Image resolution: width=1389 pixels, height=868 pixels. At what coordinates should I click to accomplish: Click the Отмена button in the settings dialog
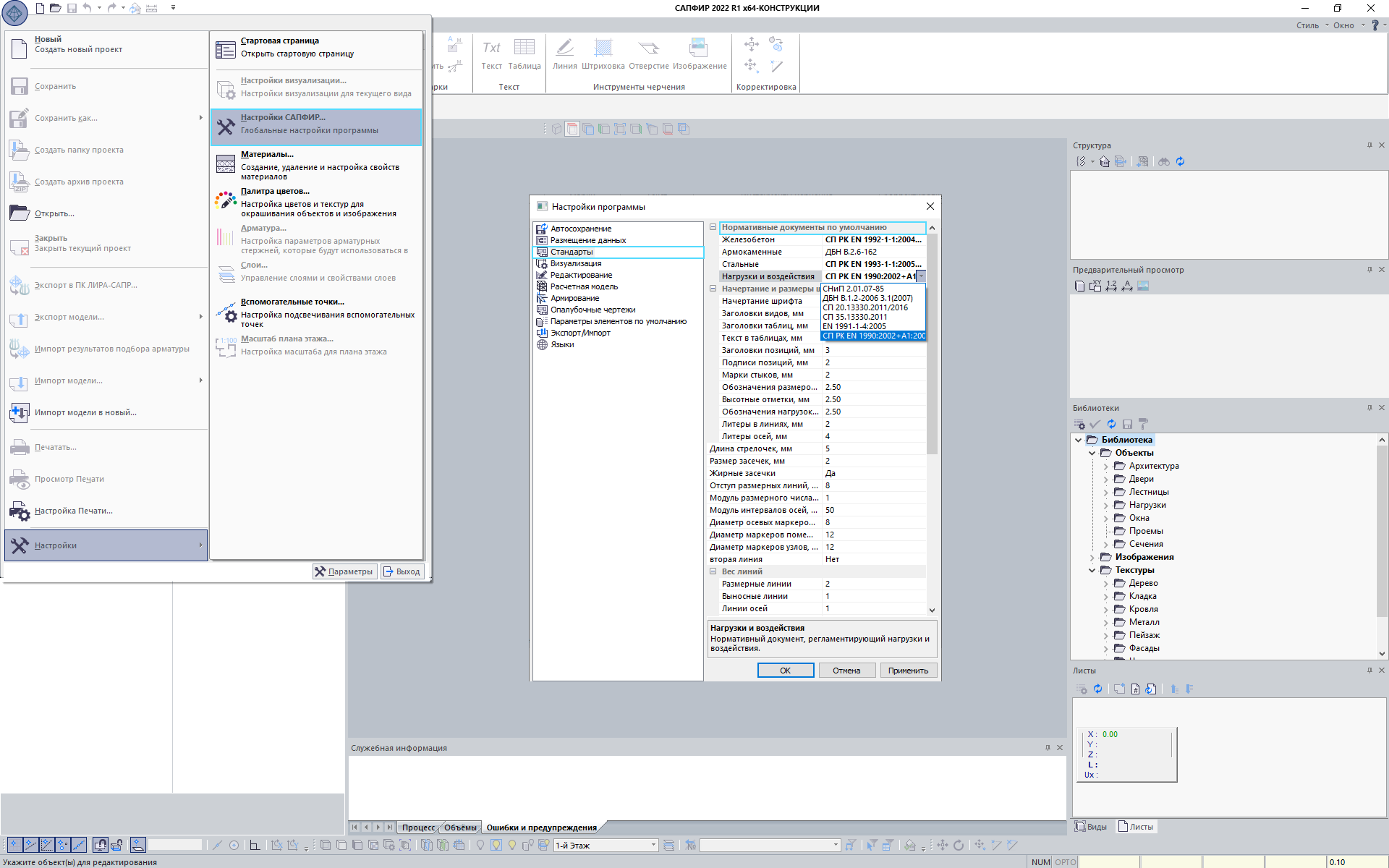click(846, 671)
